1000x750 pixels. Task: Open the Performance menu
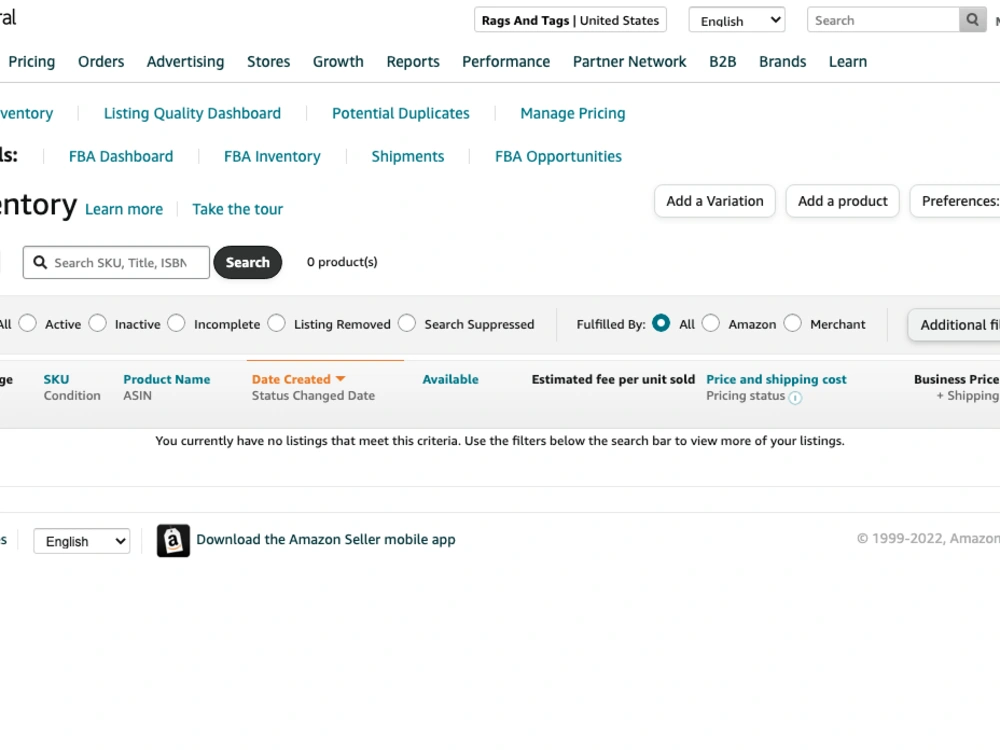(506, 61)
